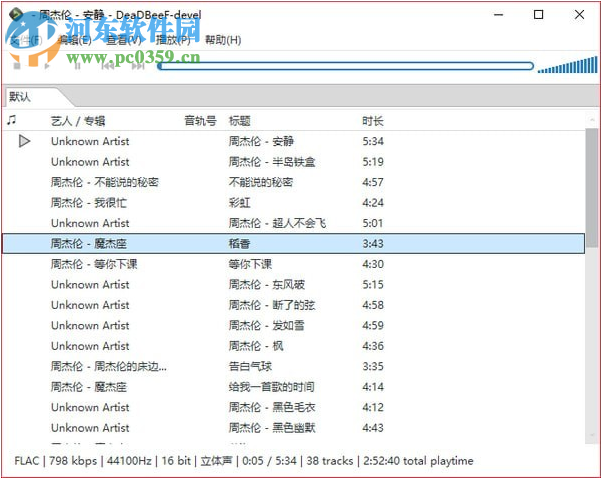Close the DeaDBeeF window
Viewport: 610px width, 485px height.
point(580,15)
